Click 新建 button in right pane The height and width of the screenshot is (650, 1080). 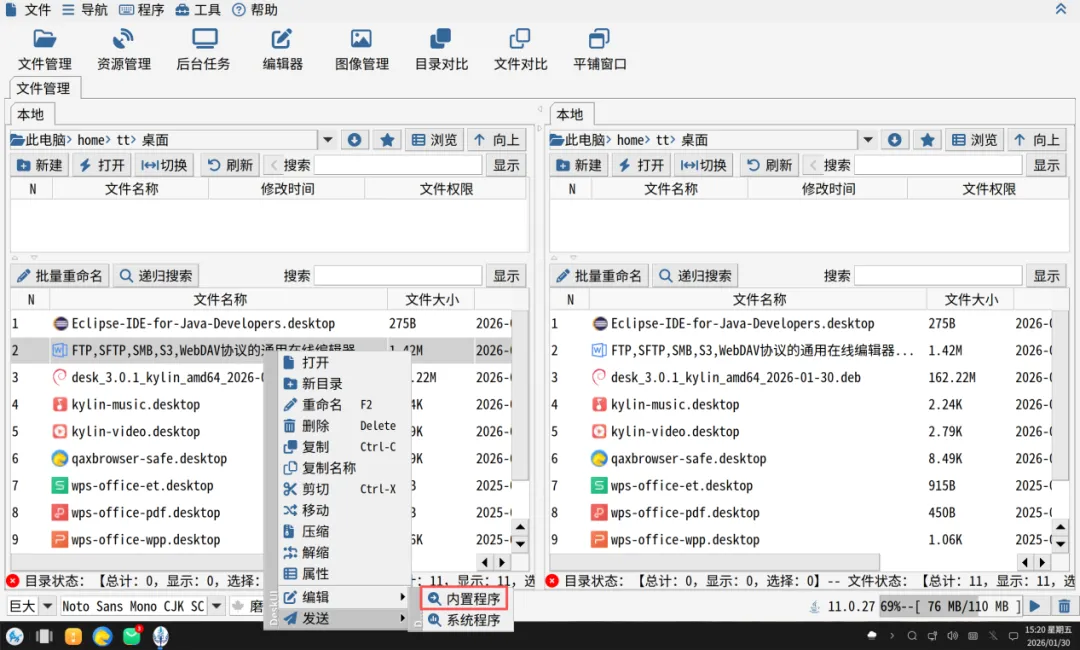[579, 165]
